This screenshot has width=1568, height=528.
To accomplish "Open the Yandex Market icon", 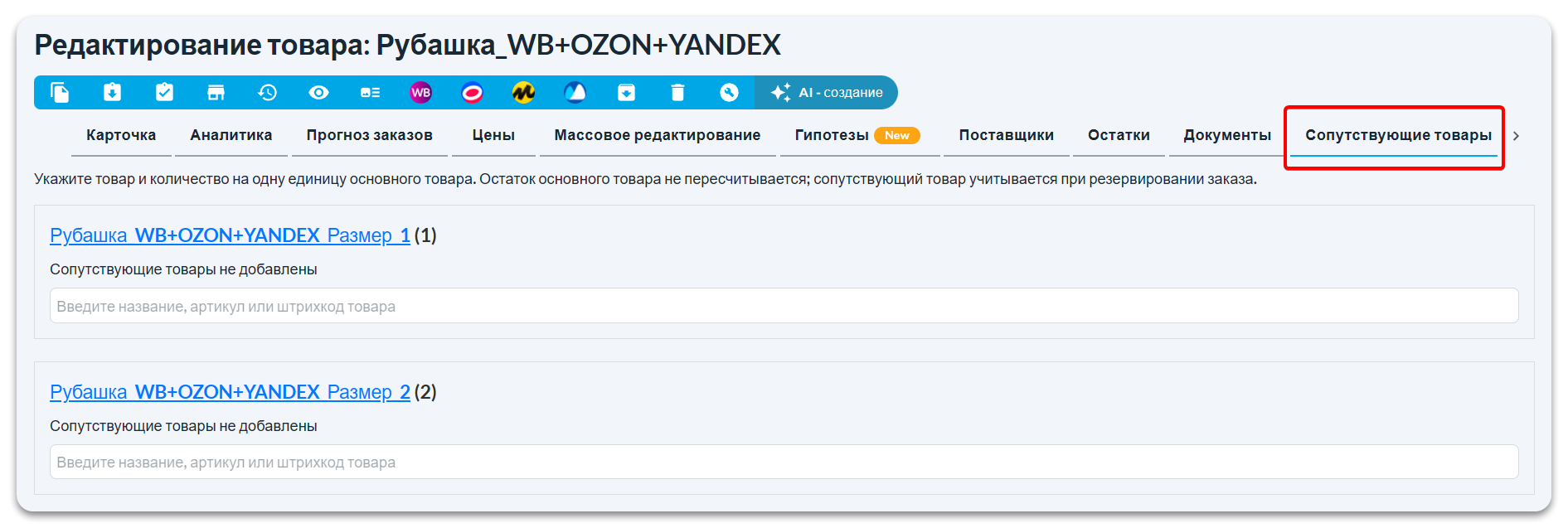I will click(523, 93).
